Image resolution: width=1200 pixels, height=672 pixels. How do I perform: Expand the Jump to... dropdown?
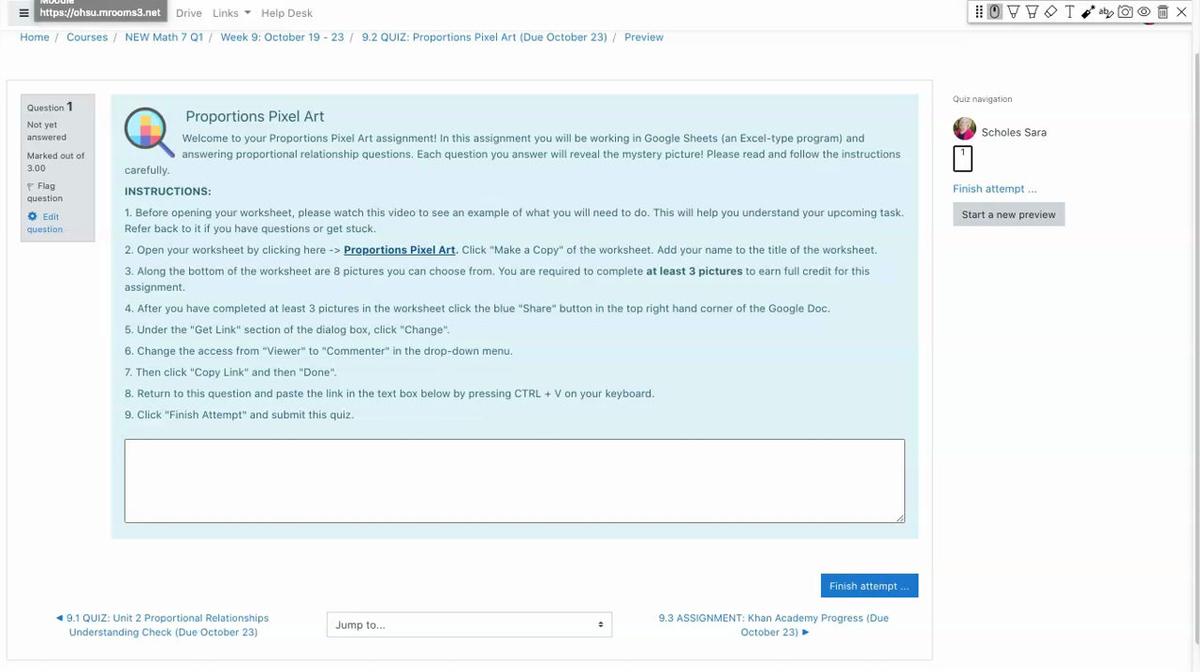point(469,625)
